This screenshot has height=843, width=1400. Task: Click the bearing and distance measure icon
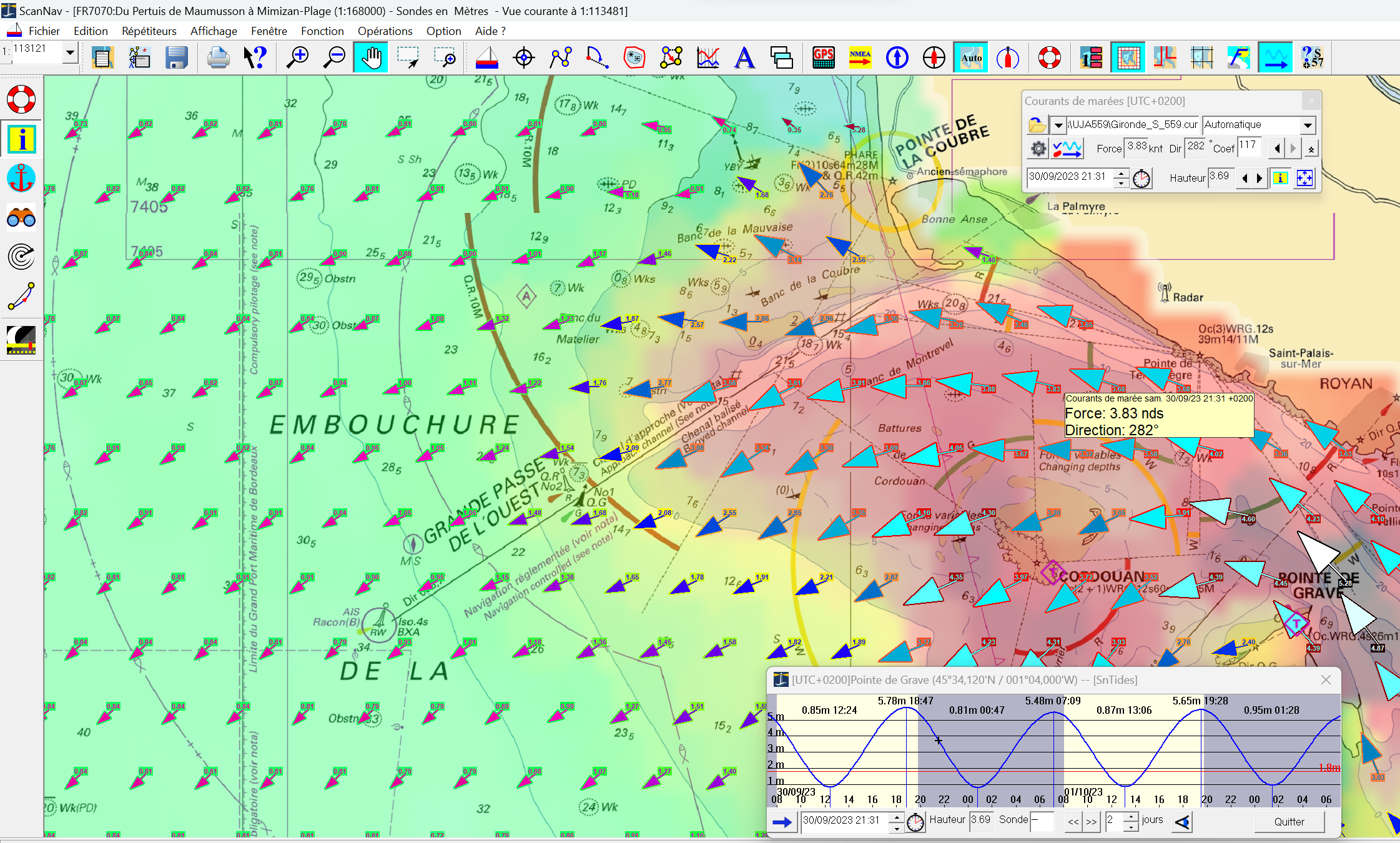pos(598,57)
